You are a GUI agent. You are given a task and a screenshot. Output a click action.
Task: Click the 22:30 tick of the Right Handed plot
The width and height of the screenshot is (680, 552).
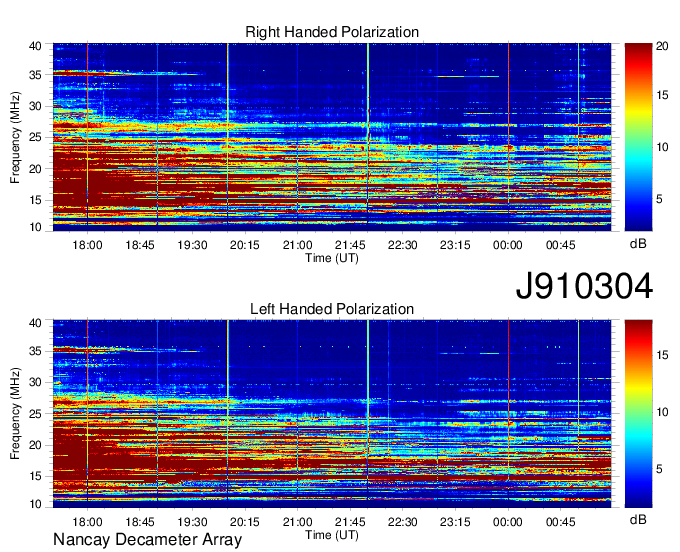pyautogui.click(x=402, y=245)
